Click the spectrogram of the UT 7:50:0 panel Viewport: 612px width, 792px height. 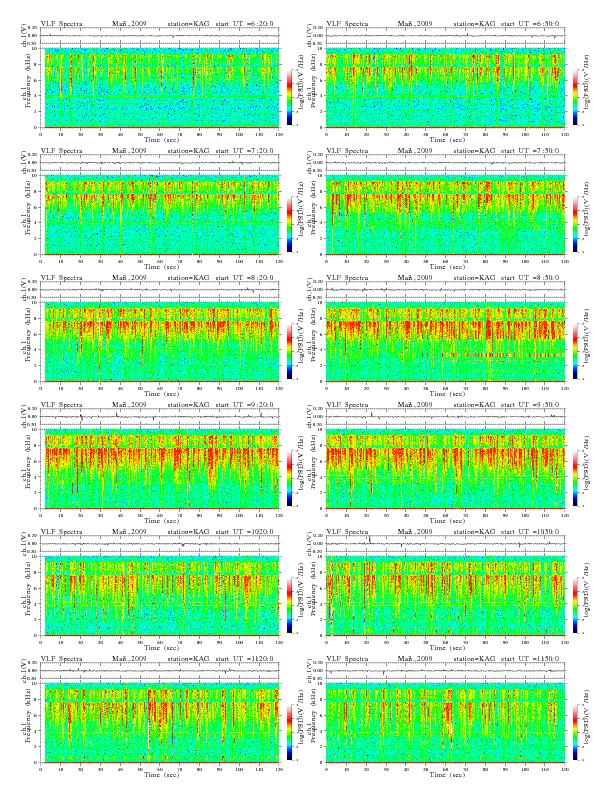(446, 215)
